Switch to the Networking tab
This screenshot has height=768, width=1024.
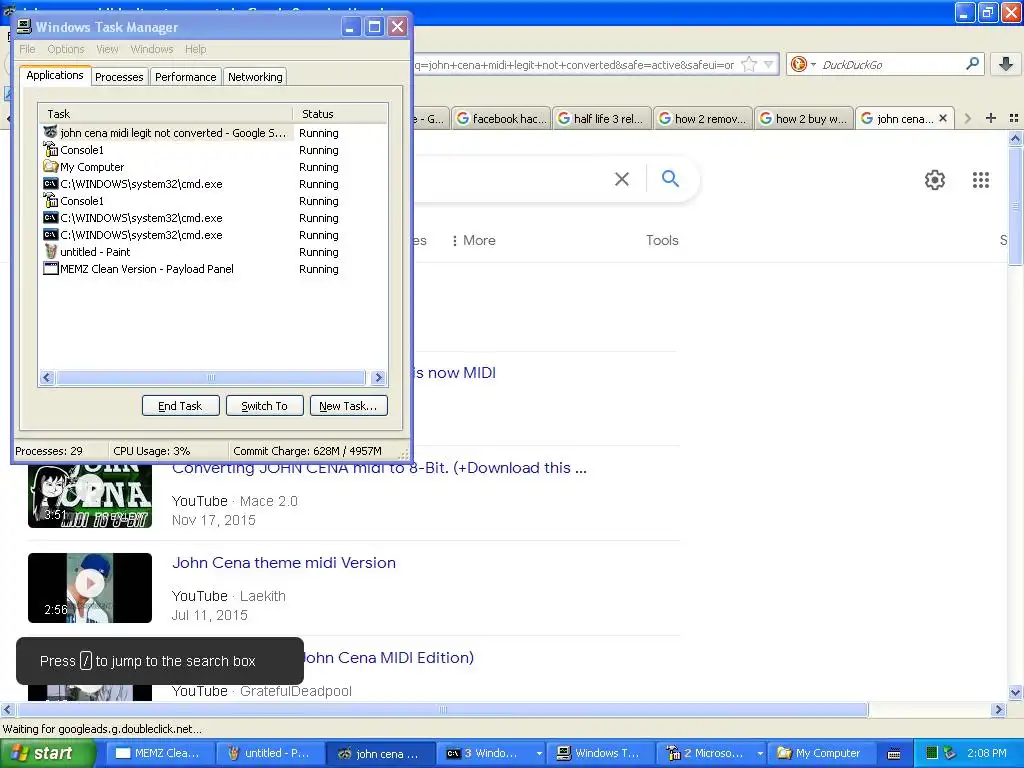point(255,77)
